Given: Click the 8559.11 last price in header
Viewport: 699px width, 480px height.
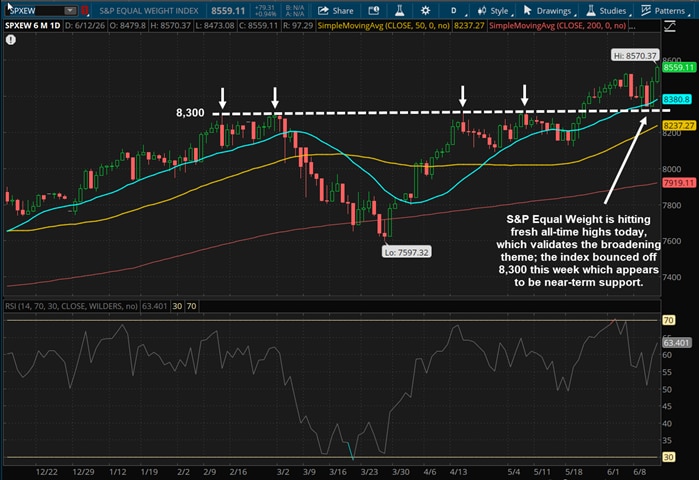Looking at the screenshot, I should [x=228, y=11].
